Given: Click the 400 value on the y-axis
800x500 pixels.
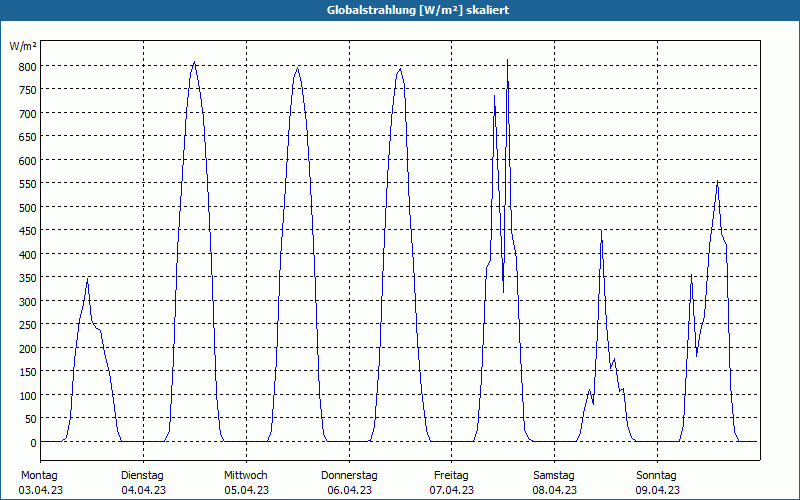Looking at the screenshot, I should point(28,255).
